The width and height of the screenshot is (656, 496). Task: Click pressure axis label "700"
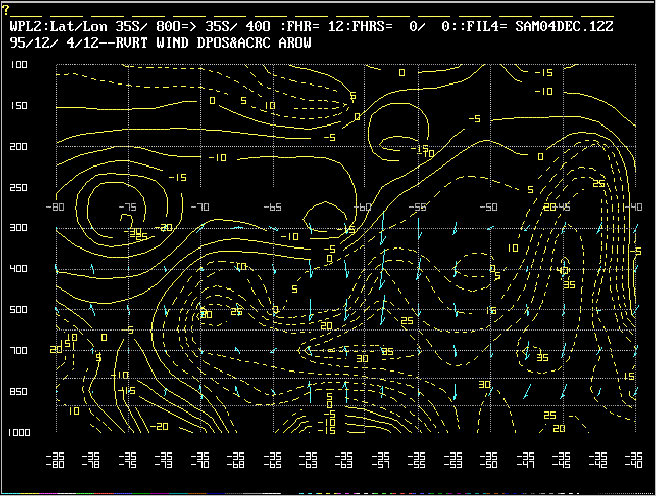(18, 350)
